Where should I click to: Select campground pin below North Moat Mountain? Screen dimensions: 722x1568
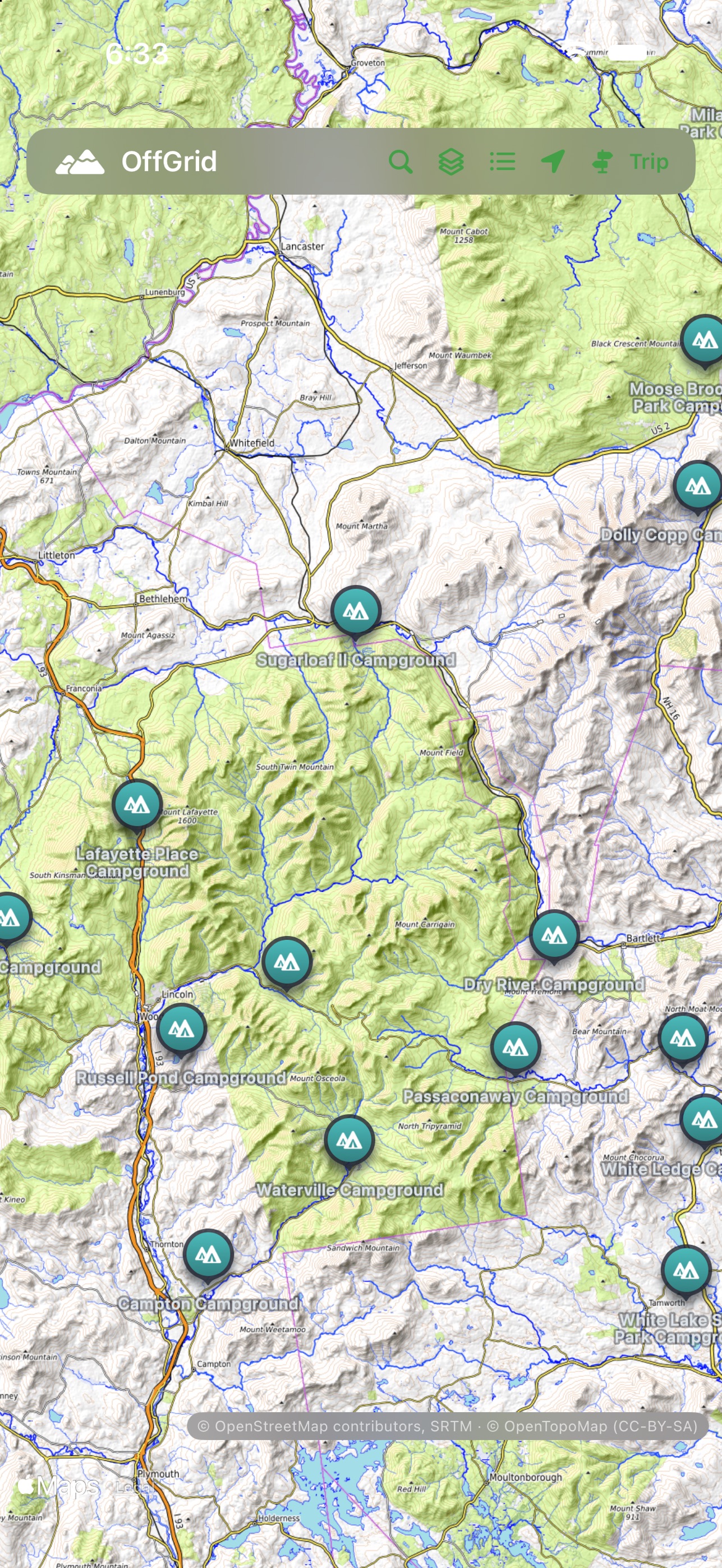683,1038
